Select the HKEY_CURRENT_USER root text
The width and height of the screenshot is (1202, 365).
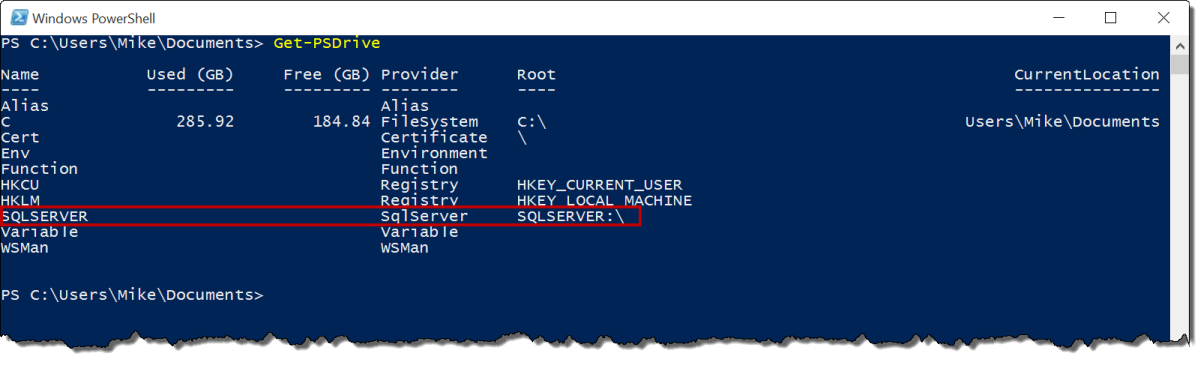pyautogui.click(x=600, y=185)
